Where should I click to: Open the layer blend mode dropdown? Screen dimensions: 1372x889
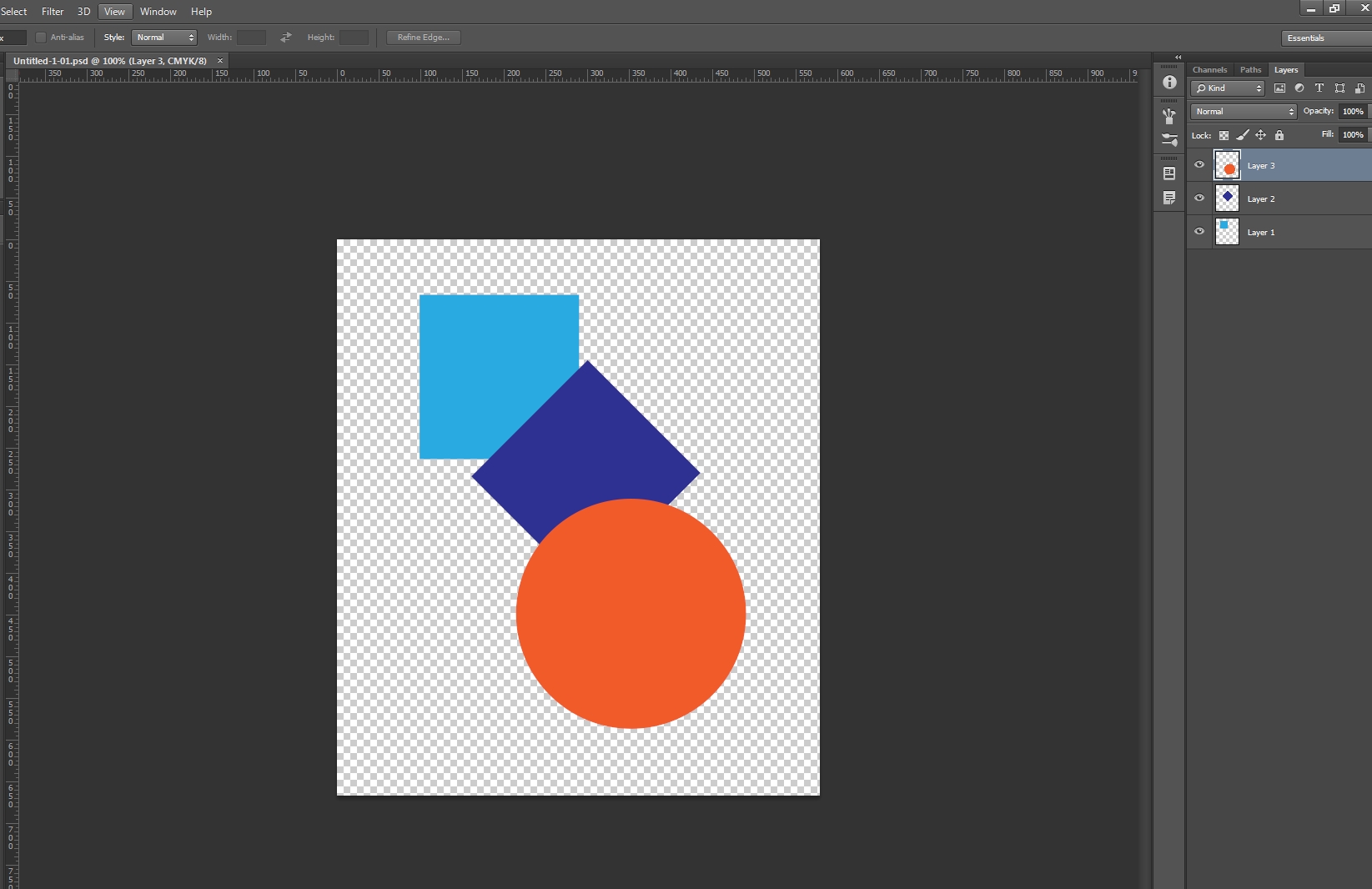pos(1243,112)
